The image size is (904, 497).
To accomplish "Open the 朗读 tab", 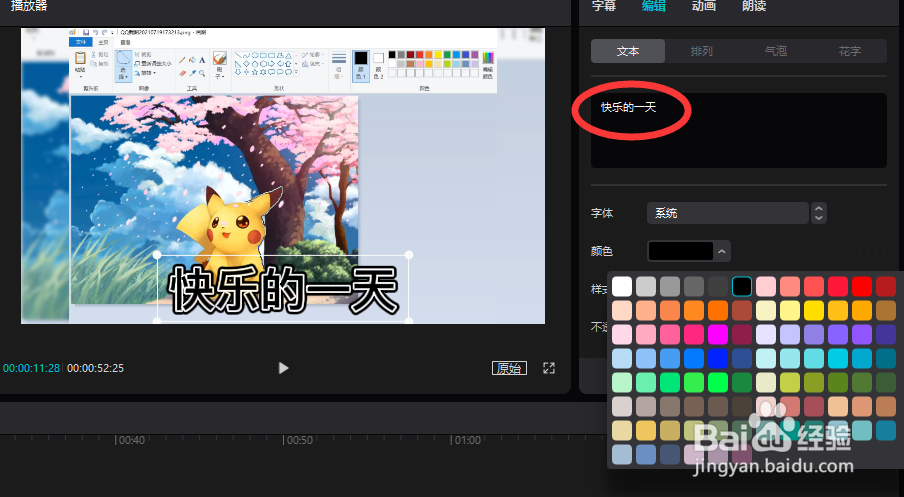I will 754,5.
